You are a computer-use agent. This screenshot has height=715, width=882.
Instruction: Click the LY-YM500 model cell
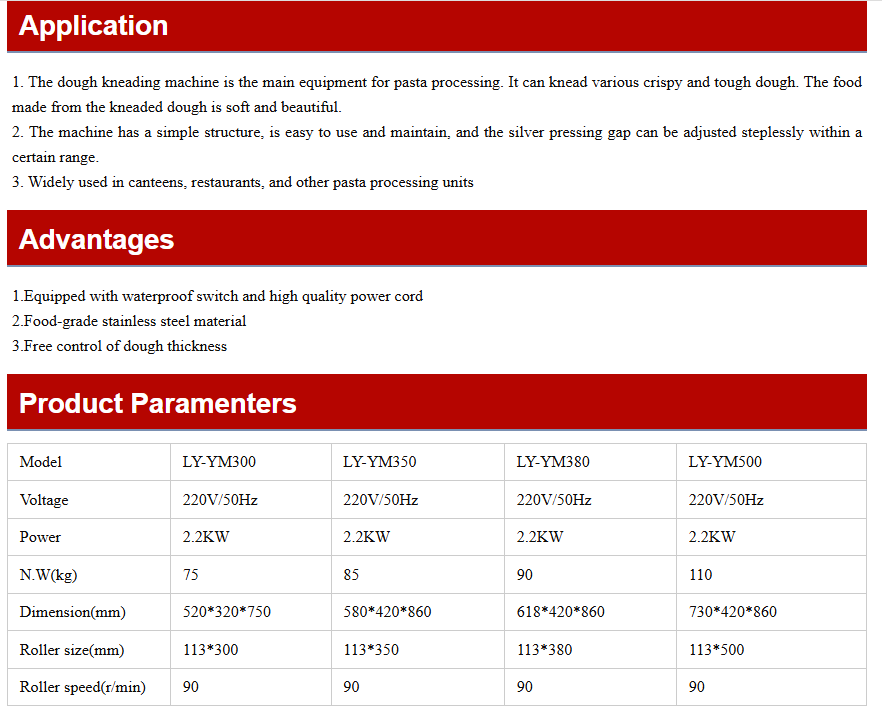click(725, 462)
